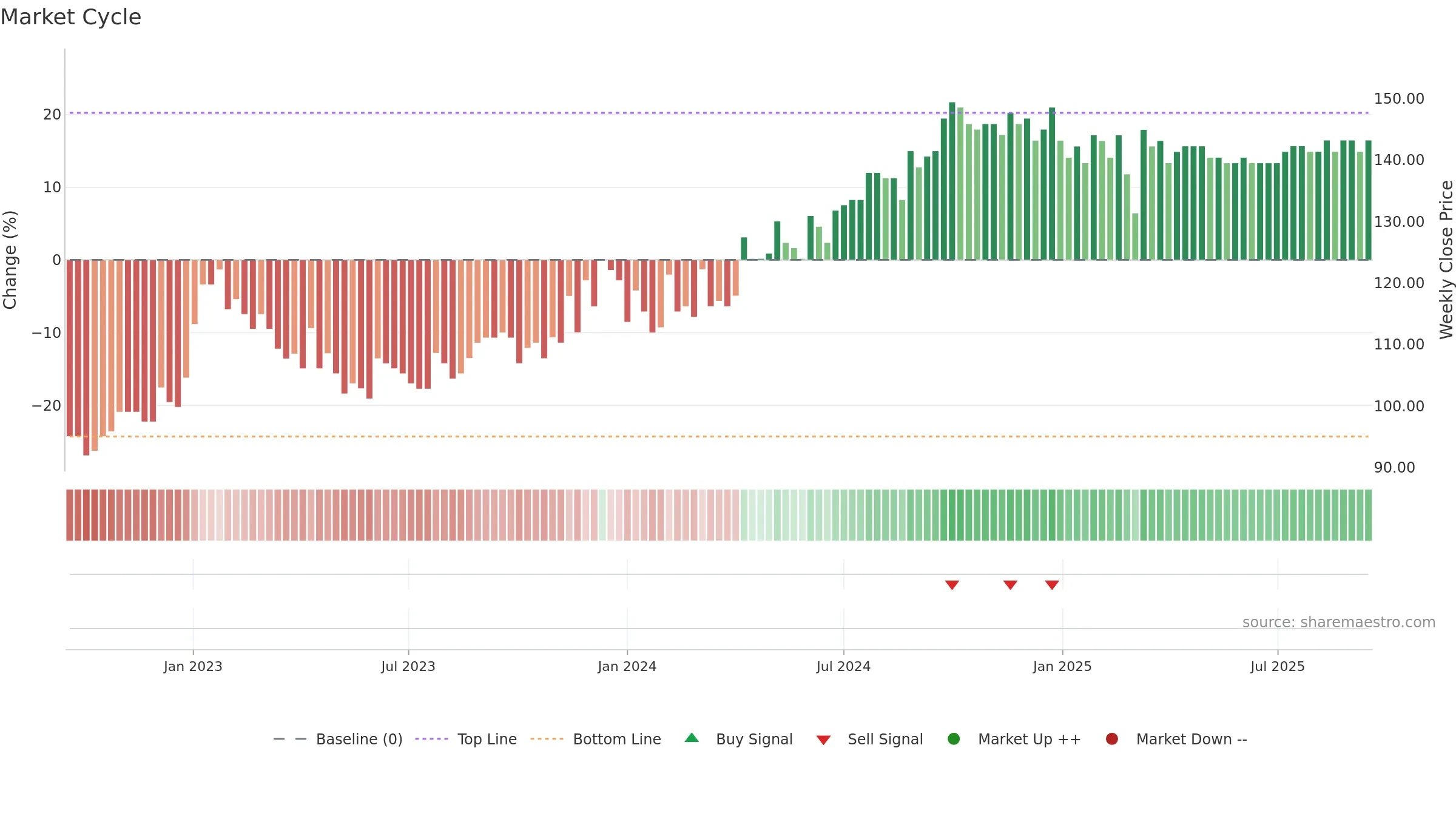
Task: Click the red Sell Signal triangle legend icon
Action: pyautogui.click(x=823, y=740)
